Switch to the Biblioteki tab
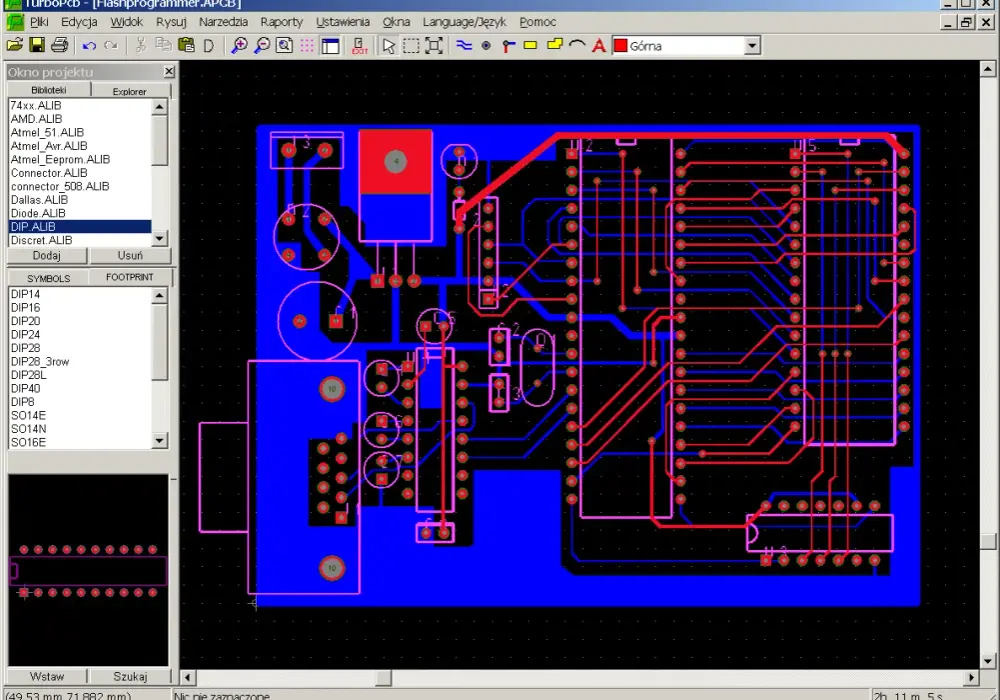Viewport: 1000px width, 700px height. tap(48, 90)
